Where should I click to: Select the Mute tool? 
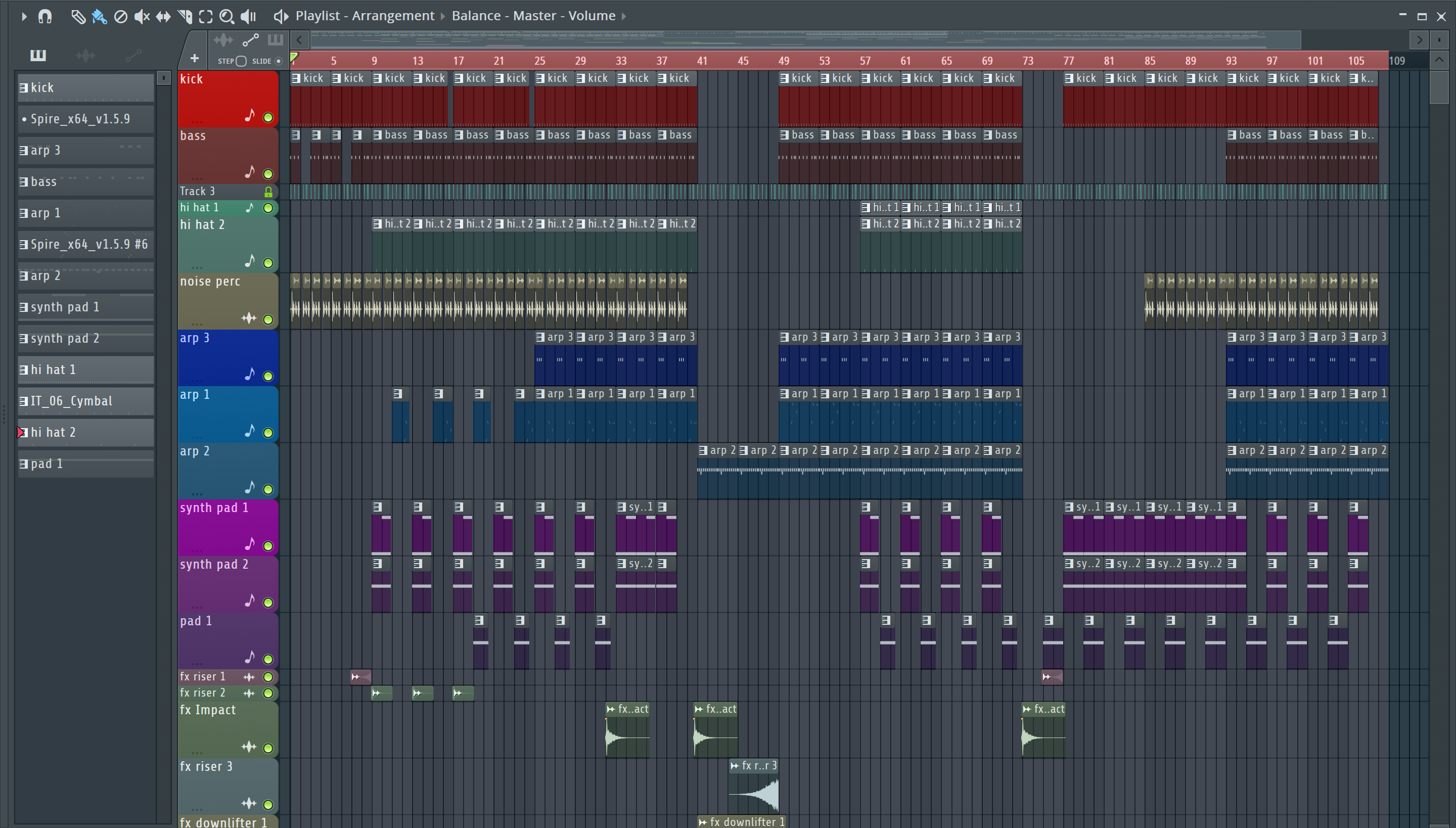[142, 17]
